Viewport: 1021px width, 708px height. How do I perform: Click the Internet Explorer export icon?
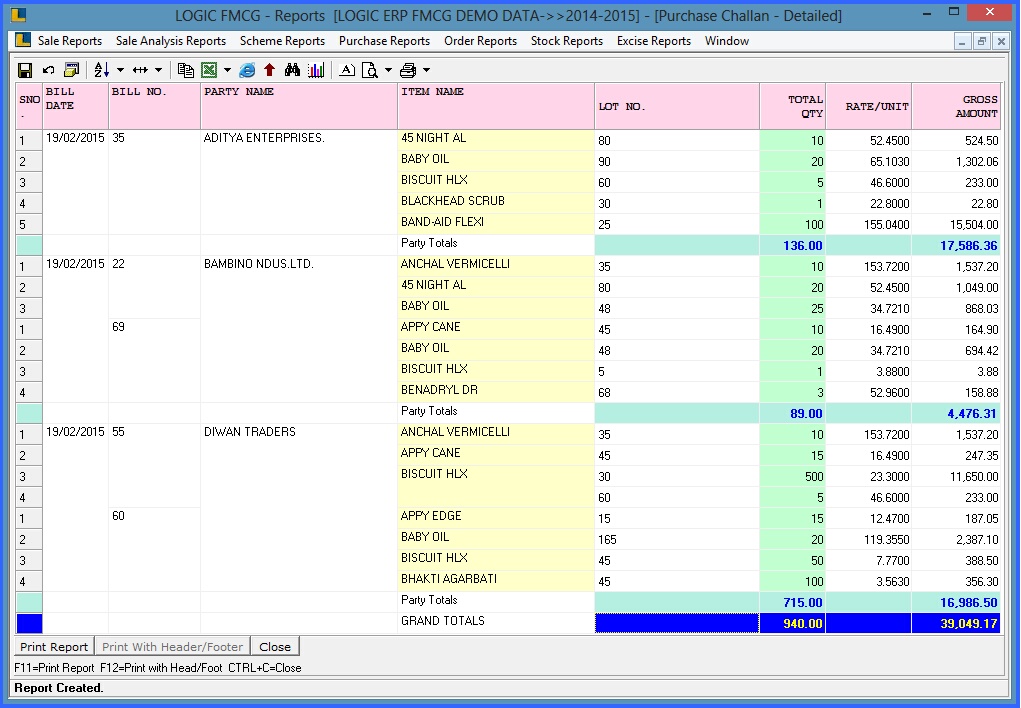click(247, 70)
